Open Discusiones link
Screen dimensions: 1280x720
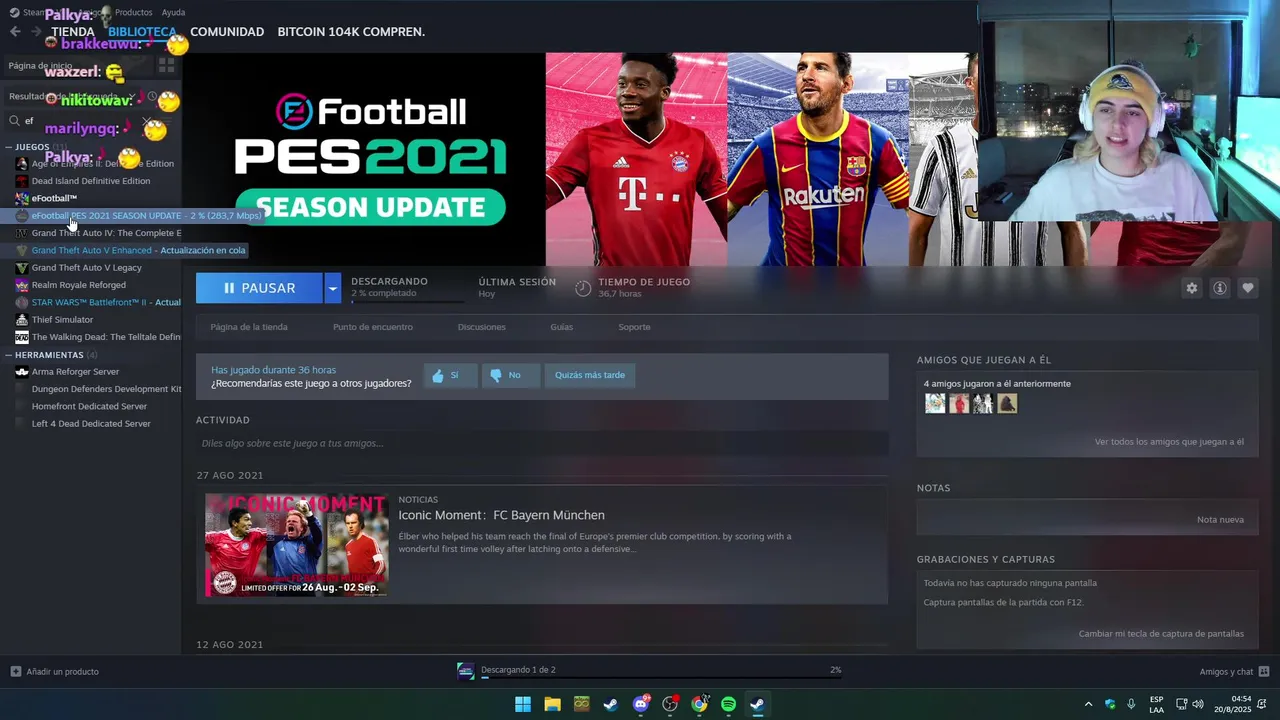click(482, 327)
